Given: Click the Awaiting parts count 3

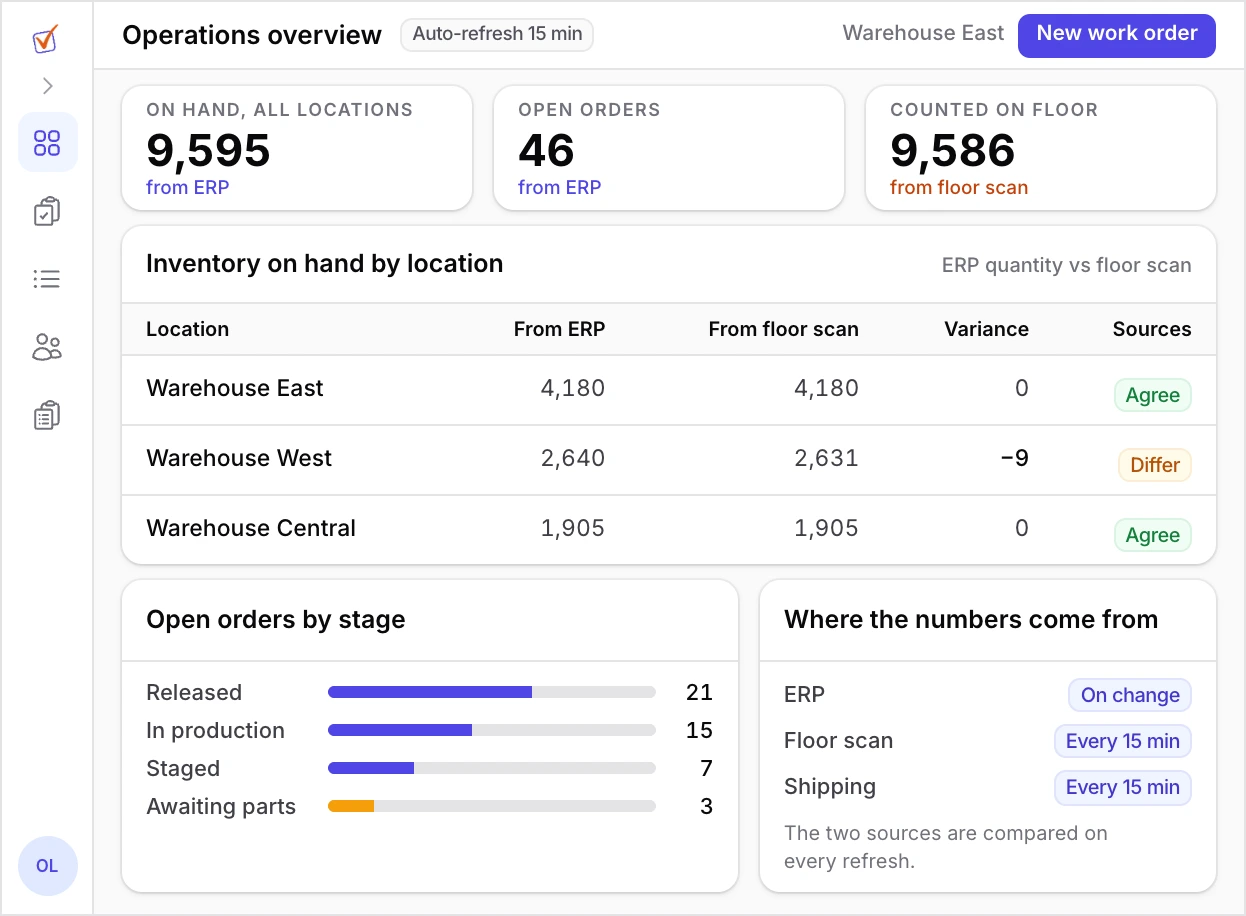Looking at the screenshot, I should pos(706,806).
